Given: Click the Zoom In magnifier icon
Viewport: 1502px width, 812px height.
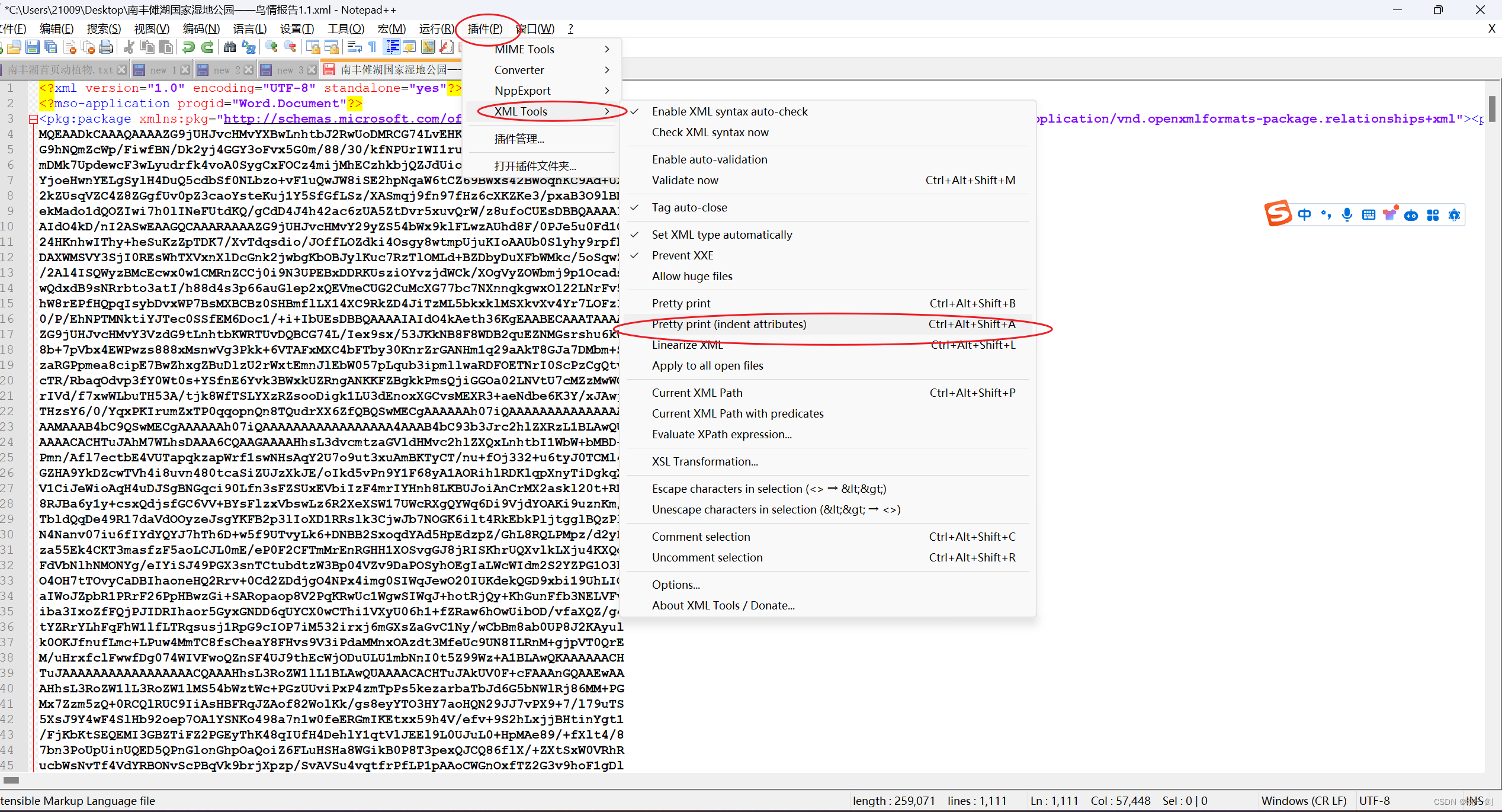Looking at the screenshot, I should pyautogui.click(x=271, y=47).
